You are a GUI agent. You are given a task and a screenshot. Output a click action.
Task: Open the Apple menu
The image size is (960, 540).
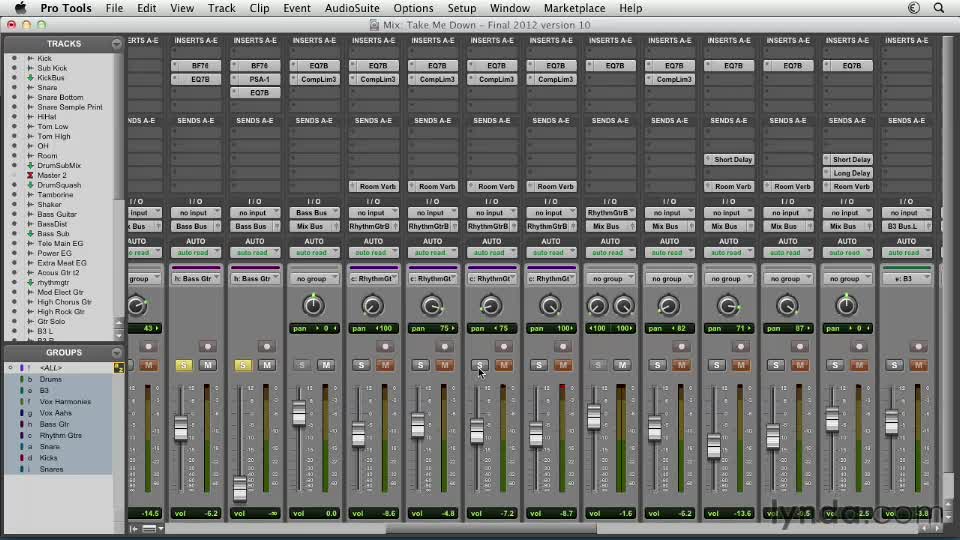20,8
